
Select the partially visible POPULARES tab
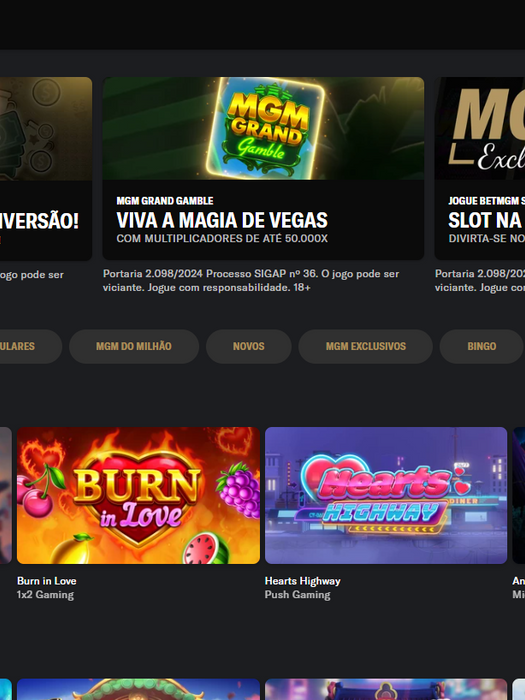click(30, 346)
